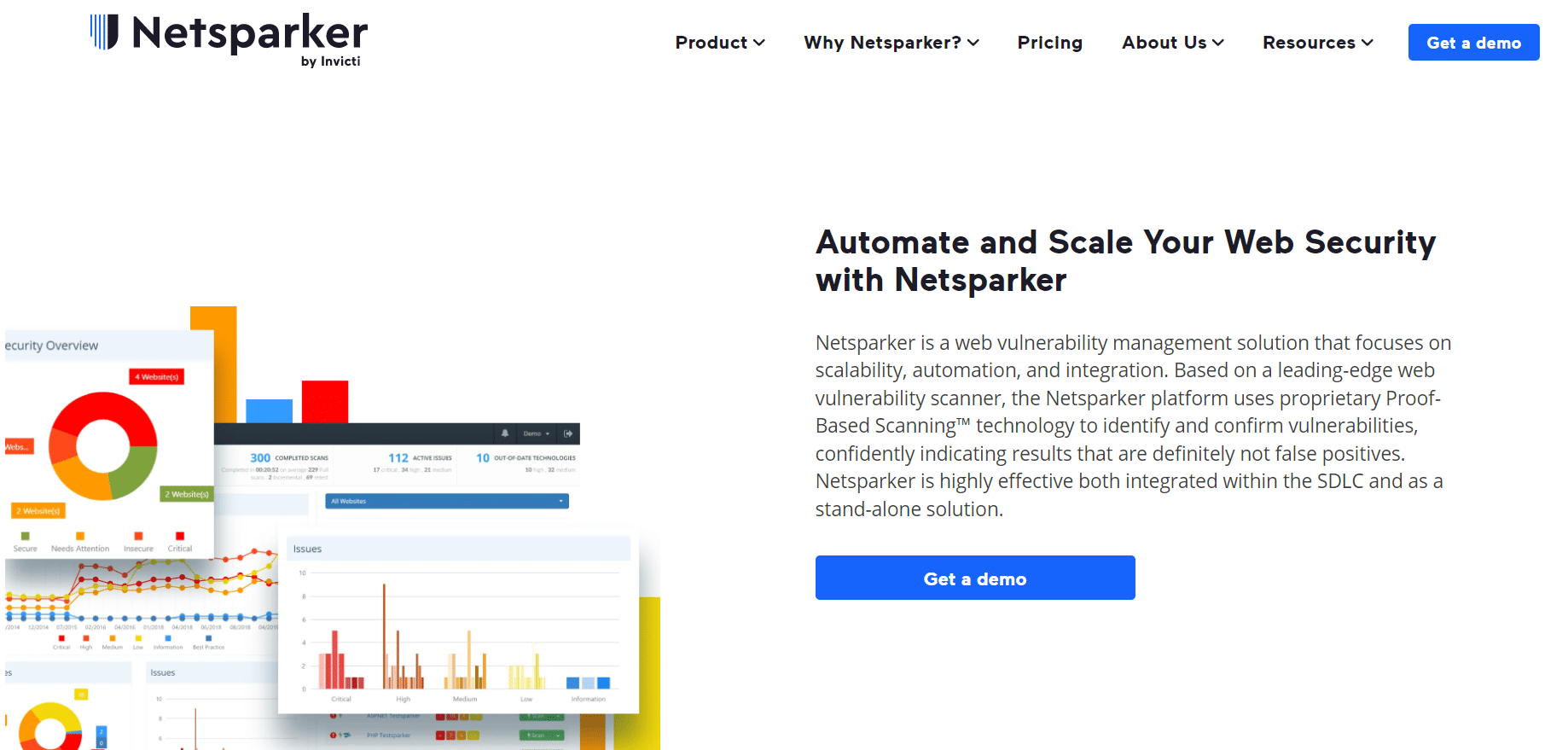
Task: Click the Netsparker shield logo icon
Action: pos(105,32)
